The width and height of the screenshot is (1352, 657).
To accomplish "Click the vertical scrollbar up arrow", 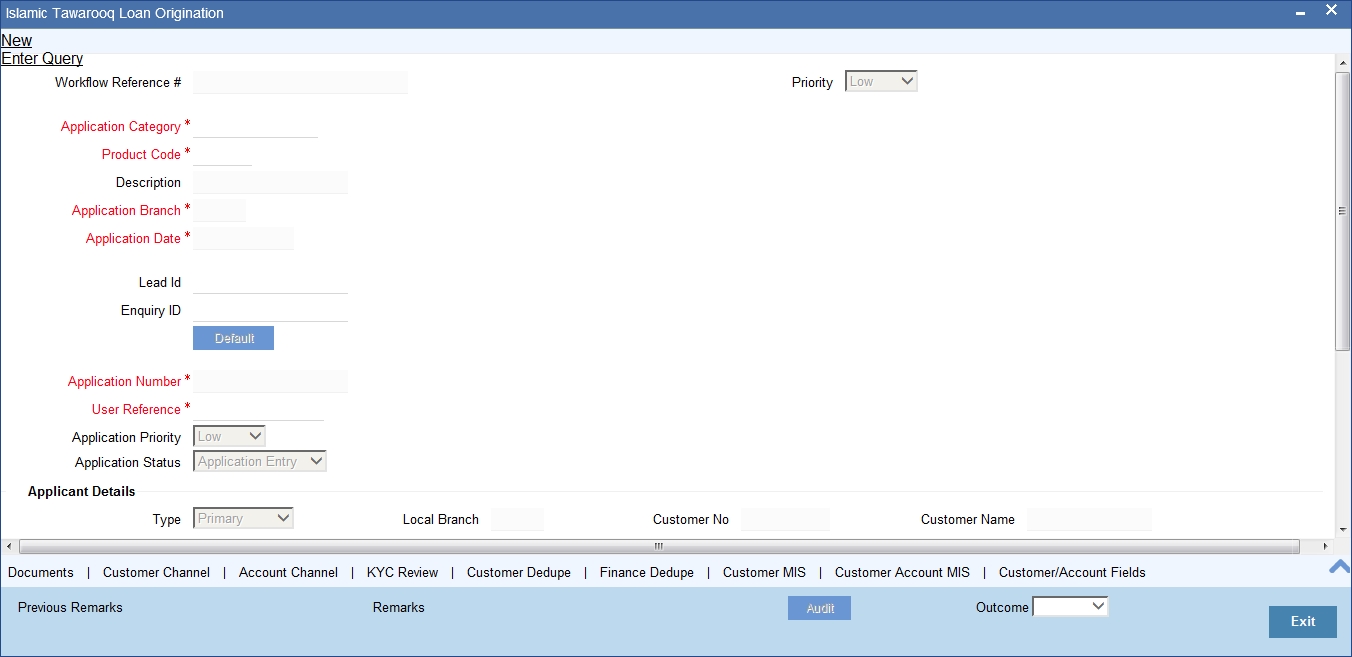I will click(x=1343, y=62).
